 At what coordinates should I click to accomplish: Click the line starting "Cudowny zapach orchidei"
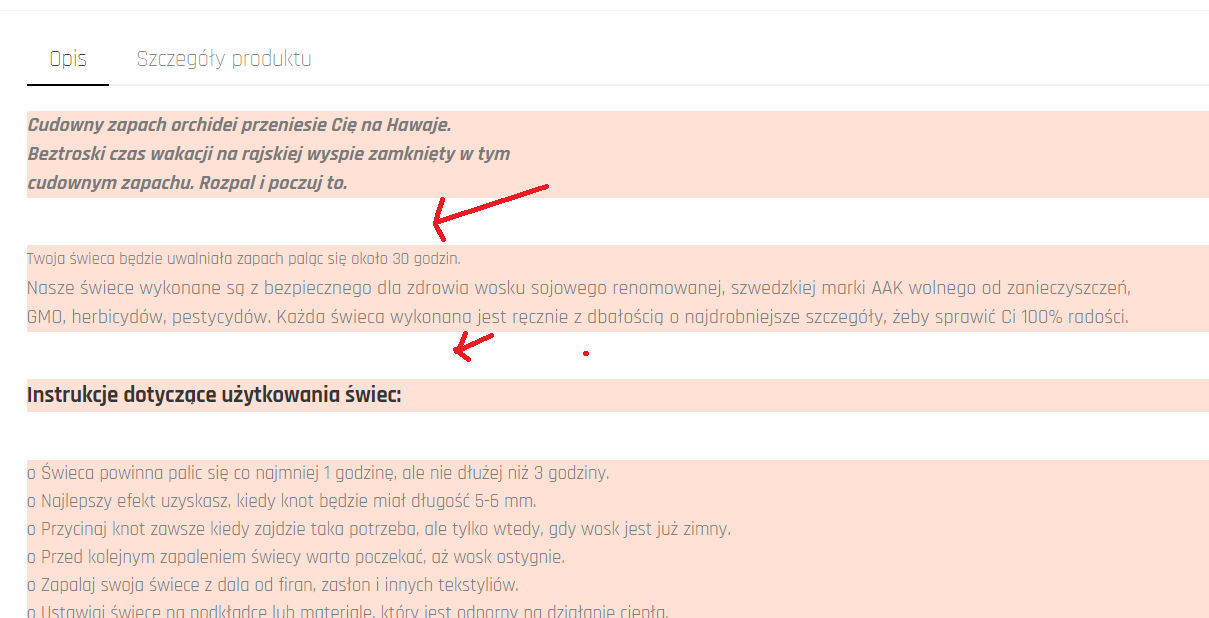pyautogui.click(x=240, y=125)
